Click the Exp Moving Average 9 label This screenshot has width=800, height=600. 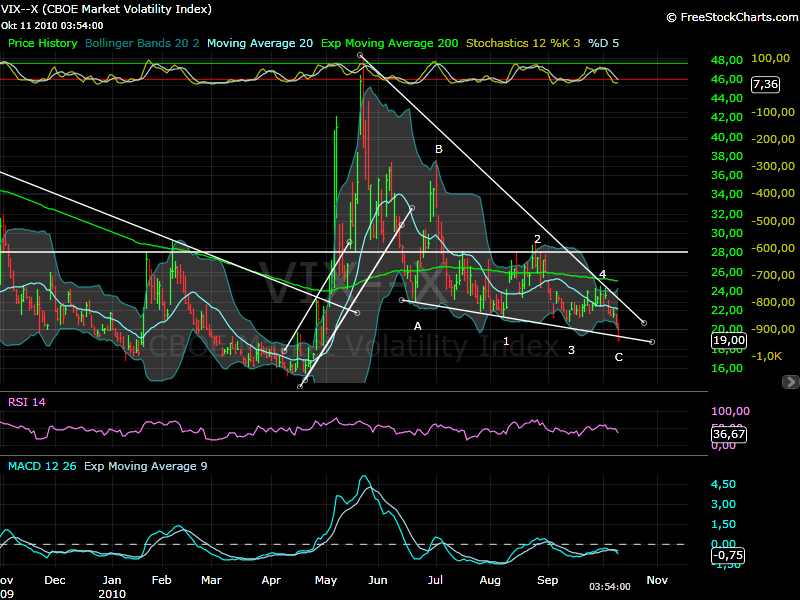pos(146,466)
